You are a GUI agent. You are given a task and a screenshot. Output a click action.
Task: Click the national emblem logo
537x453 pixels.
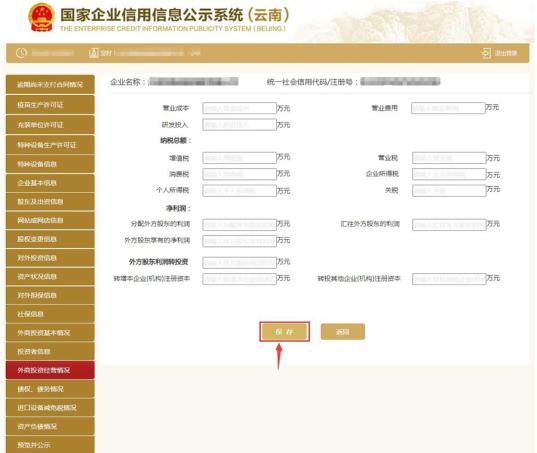41,17
